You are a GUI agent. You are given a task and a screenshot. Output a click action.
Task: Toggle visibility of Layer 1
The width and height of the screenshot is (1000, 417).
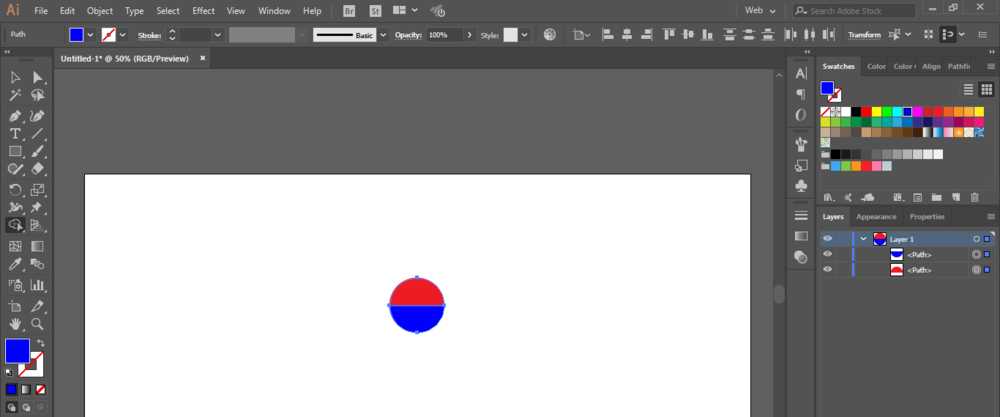[x=828, y=238]
